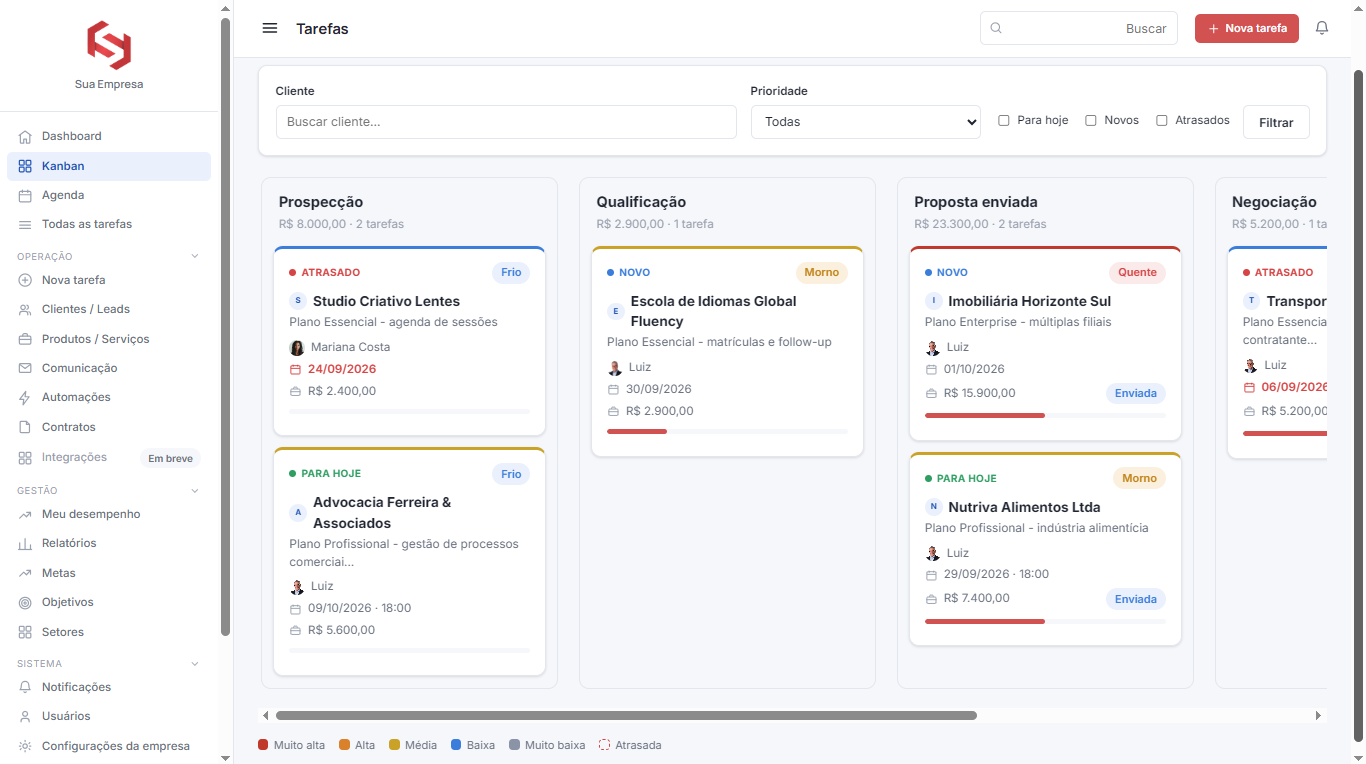Click the Comunicação envelope icon
This screenshot has width=1366, height=764.
tap(25, 368)
